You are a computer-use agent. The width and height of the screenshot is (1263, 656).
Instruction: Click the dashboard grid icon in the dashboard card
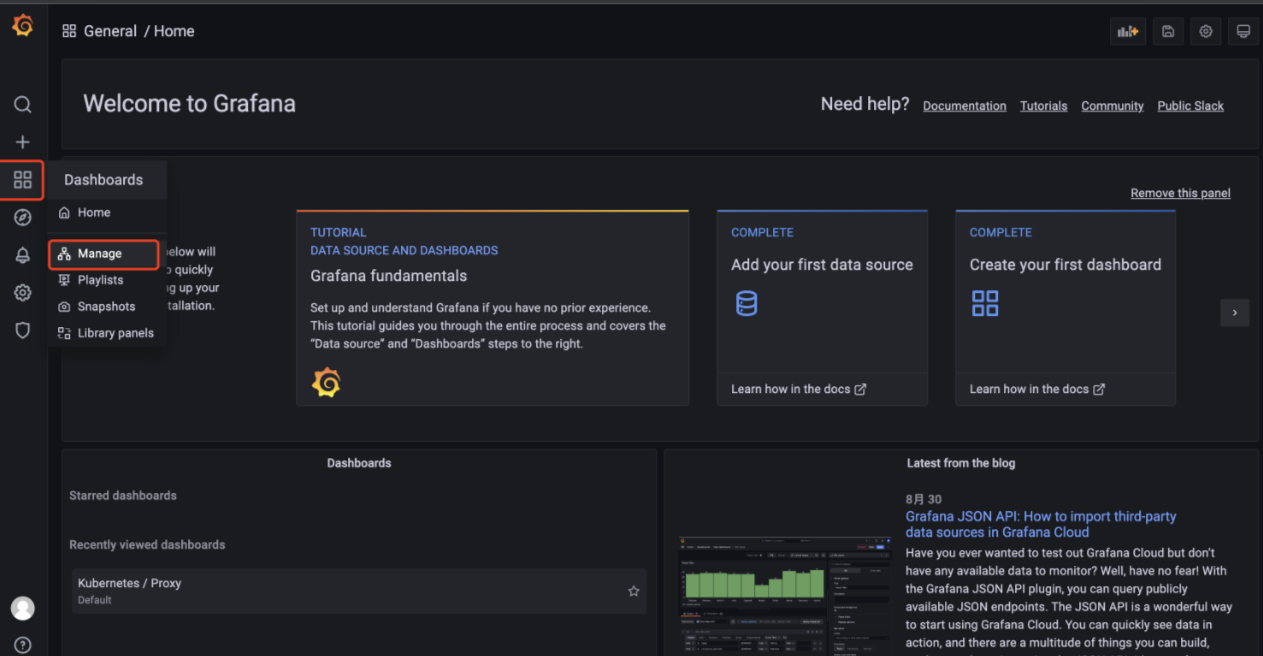(985, 303)
